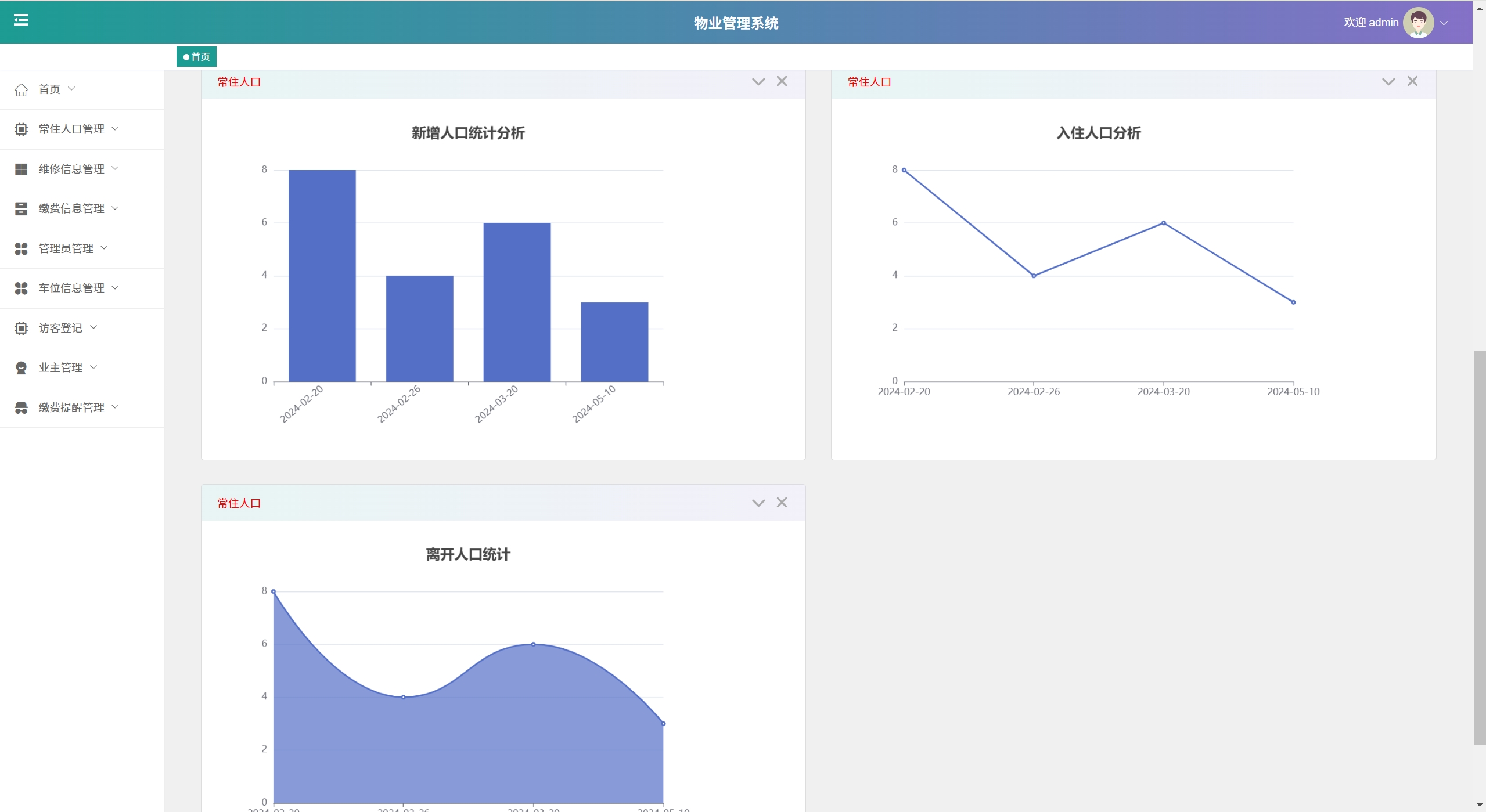This screenshot has width=1486, height=812.
Task: Select the 首页 tab
Action: pos(196,57)
